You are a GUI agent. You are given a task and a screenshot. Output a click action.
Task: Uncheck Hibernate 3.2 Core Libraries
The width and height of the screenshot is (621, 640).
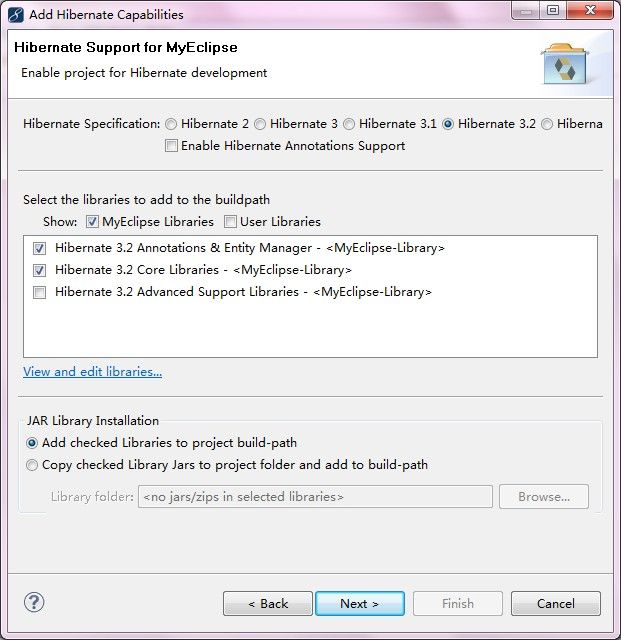40,270
